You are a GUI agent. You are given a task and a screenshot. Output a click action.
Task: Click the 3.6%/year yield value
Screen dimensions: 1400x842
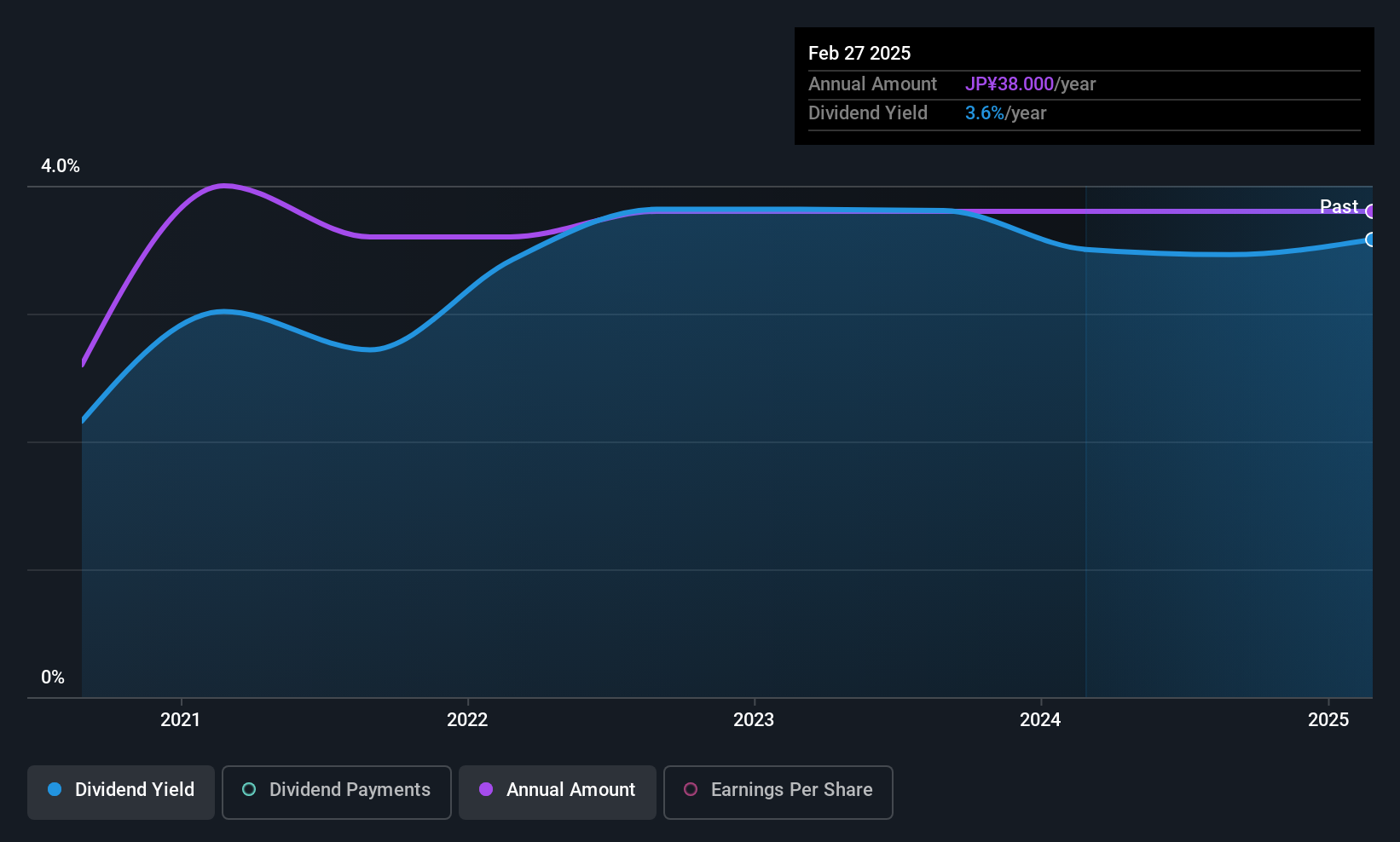pyautogui.click(x=1005, y=113)
